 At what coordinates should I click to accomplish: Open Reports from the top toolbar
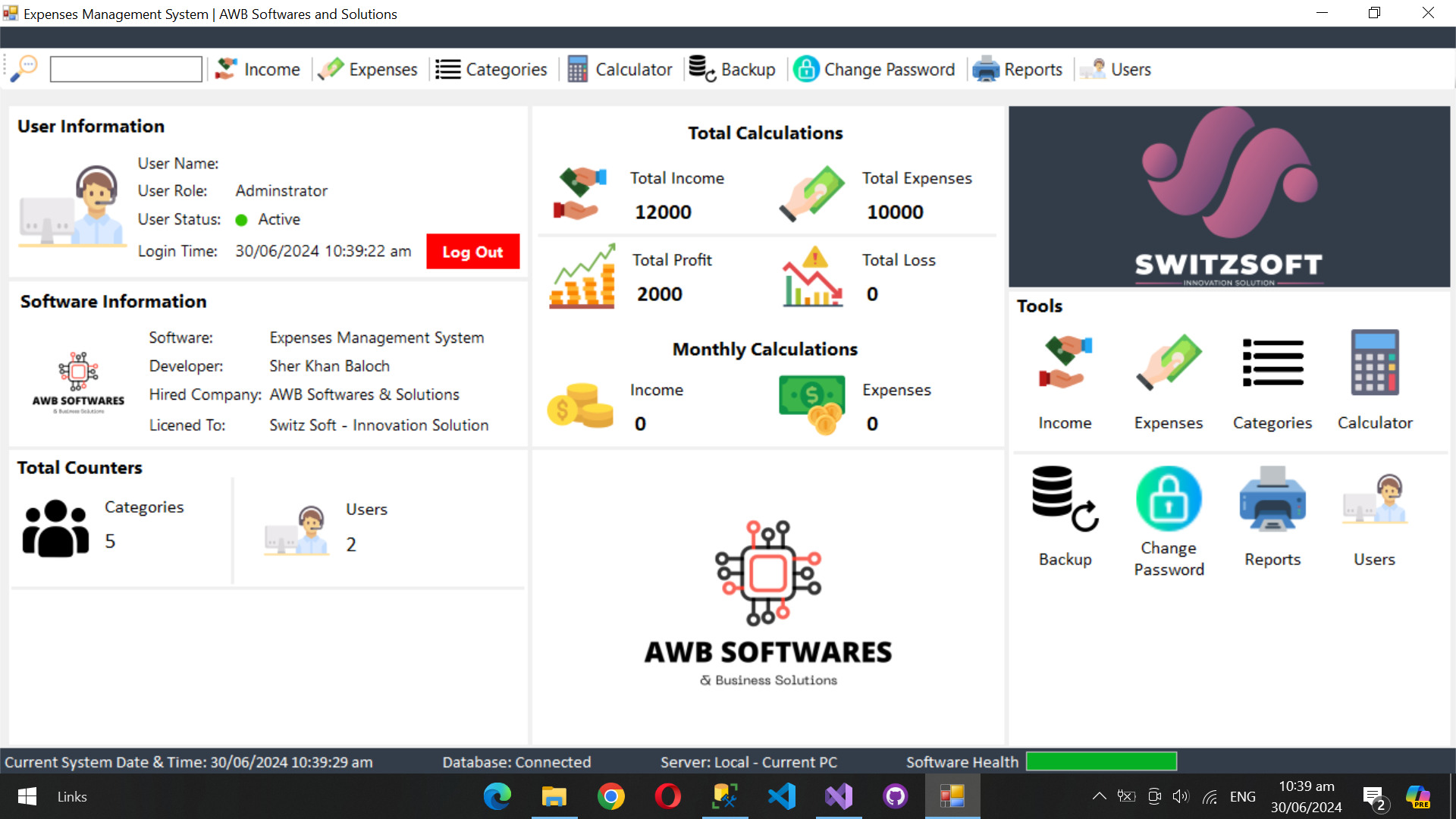[x=1018, y=69]
